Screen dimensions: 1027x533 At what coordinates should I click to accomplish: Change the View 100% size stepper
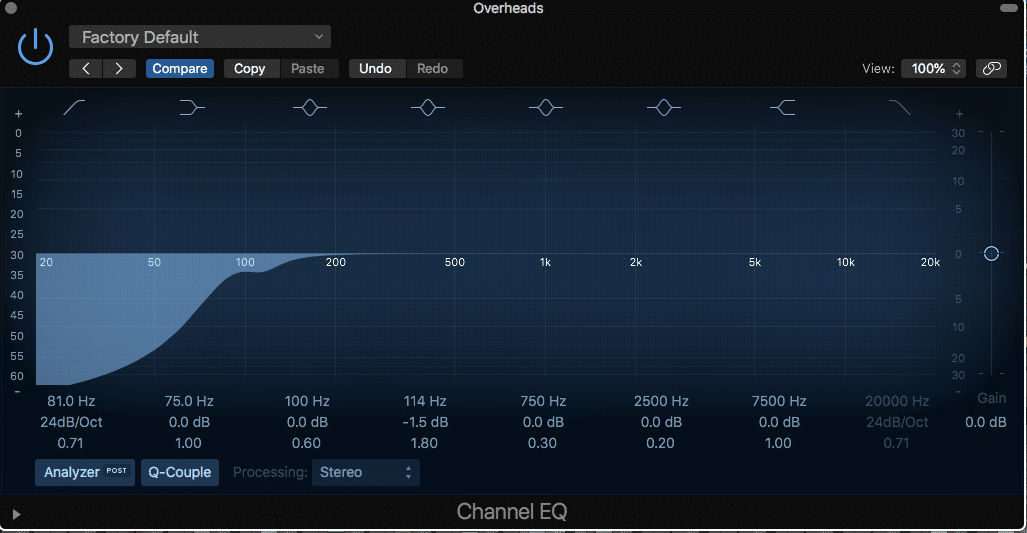coord(933,68)
